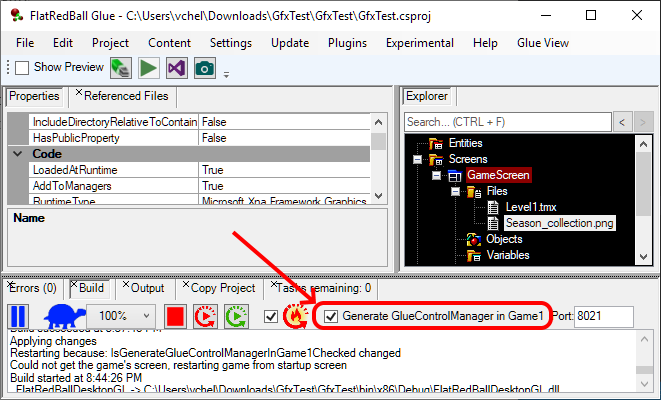Click the Explorer tree scrollbar down arrow

click(x=643, y=257)
